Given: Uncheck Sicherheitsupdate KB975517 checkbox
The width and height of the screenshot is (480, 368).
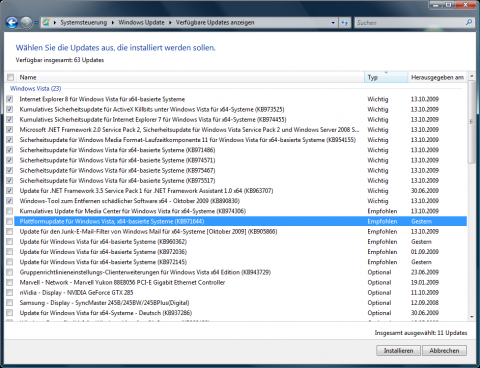Looking at the screenshot, I should tap(10, 180).
